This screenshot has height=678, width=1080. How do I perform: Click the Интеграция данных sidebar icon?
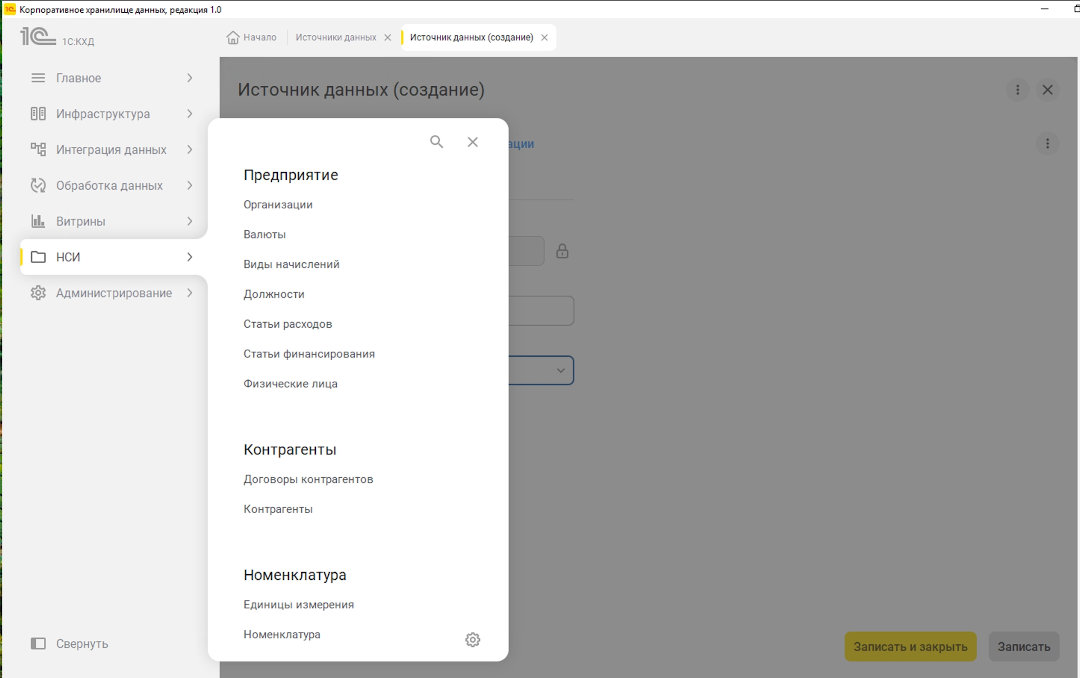coord(38,150)
